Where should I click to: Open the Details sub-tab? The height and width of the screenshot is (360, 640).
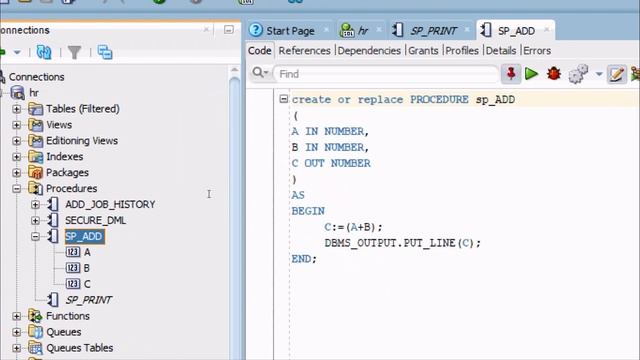tap(501, 51)
